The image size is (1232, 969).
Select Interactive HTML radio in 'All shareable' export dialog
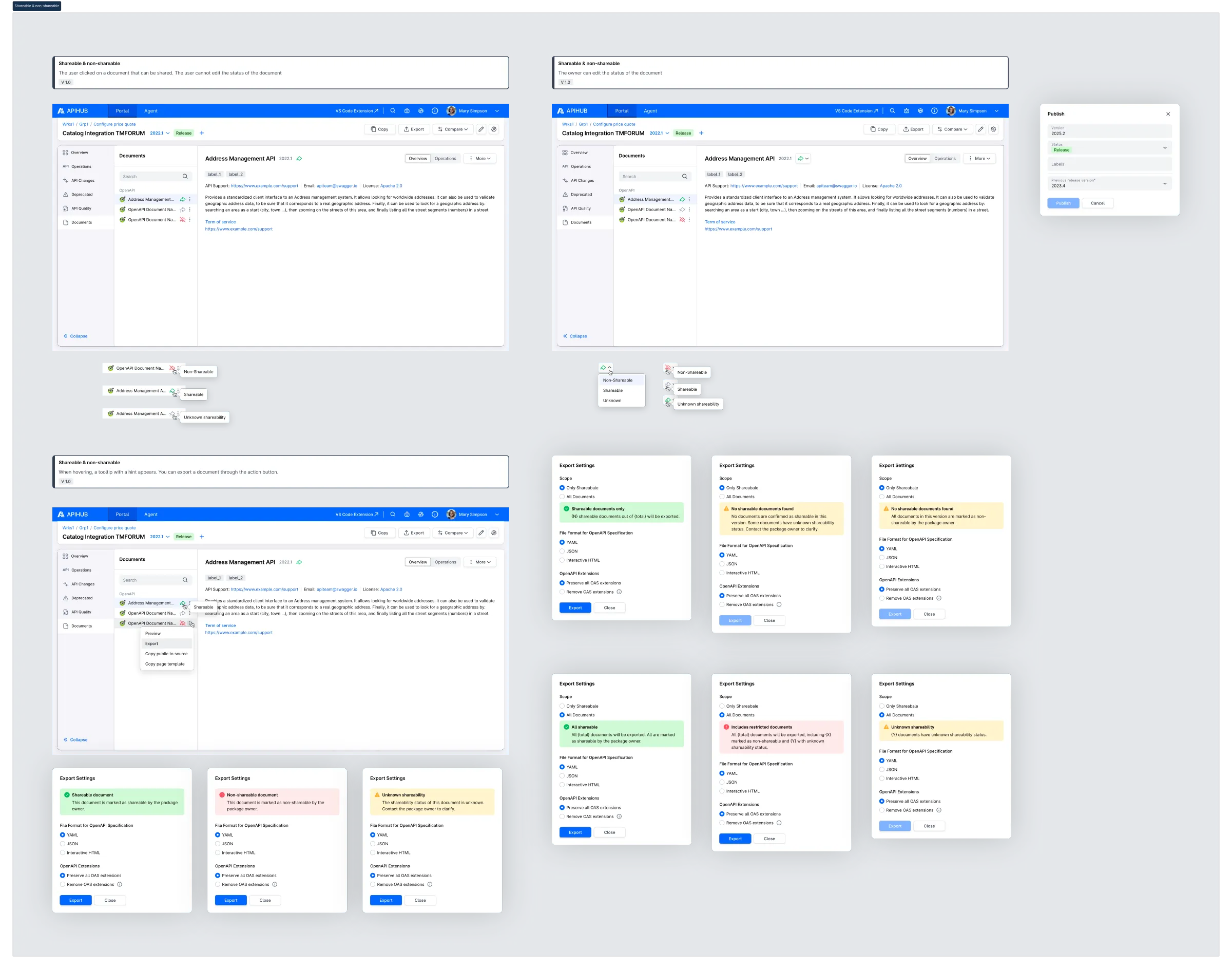[562, 785]
